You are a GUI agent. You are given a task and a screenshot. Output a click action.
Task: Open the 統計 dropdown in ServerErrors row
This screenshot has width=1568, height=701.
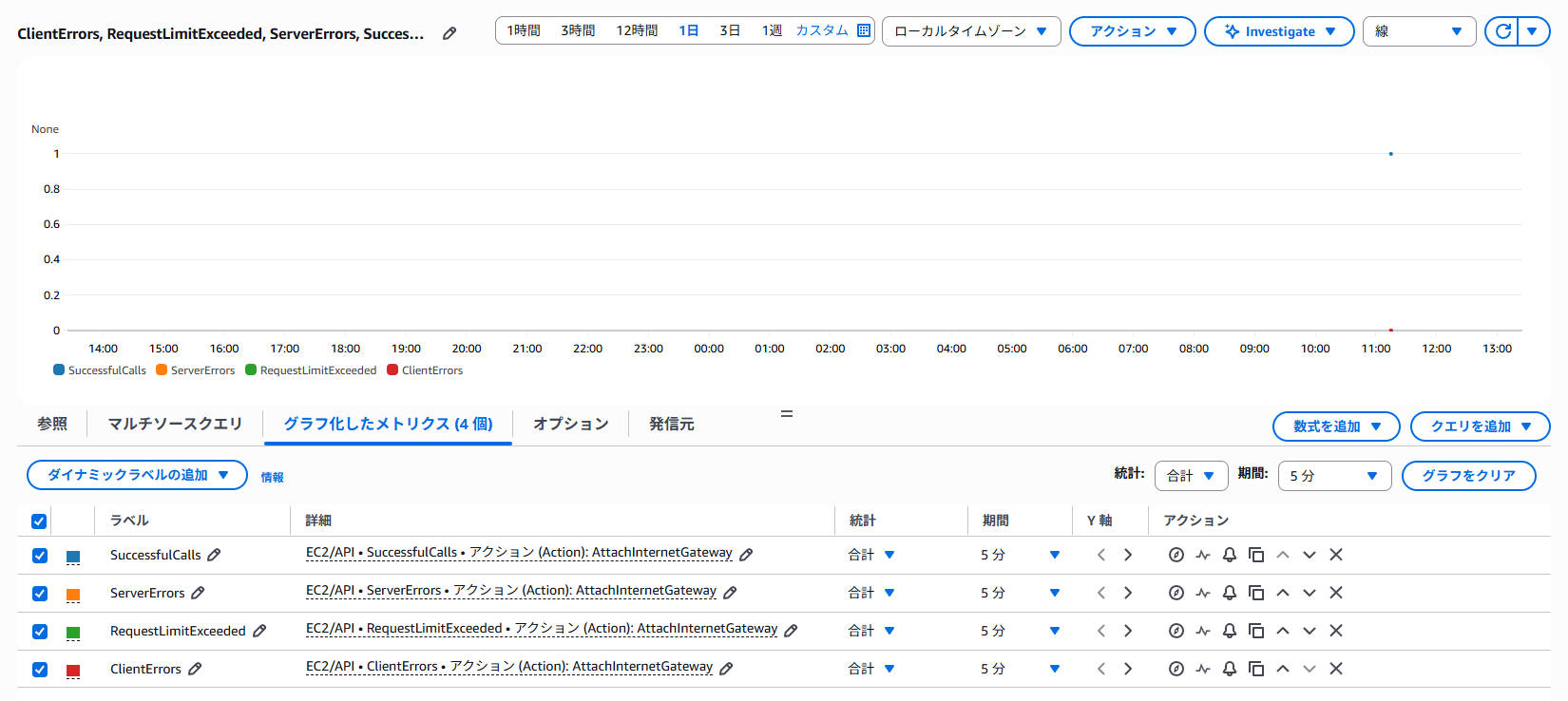pyautogui.click(x=871, y=593)
